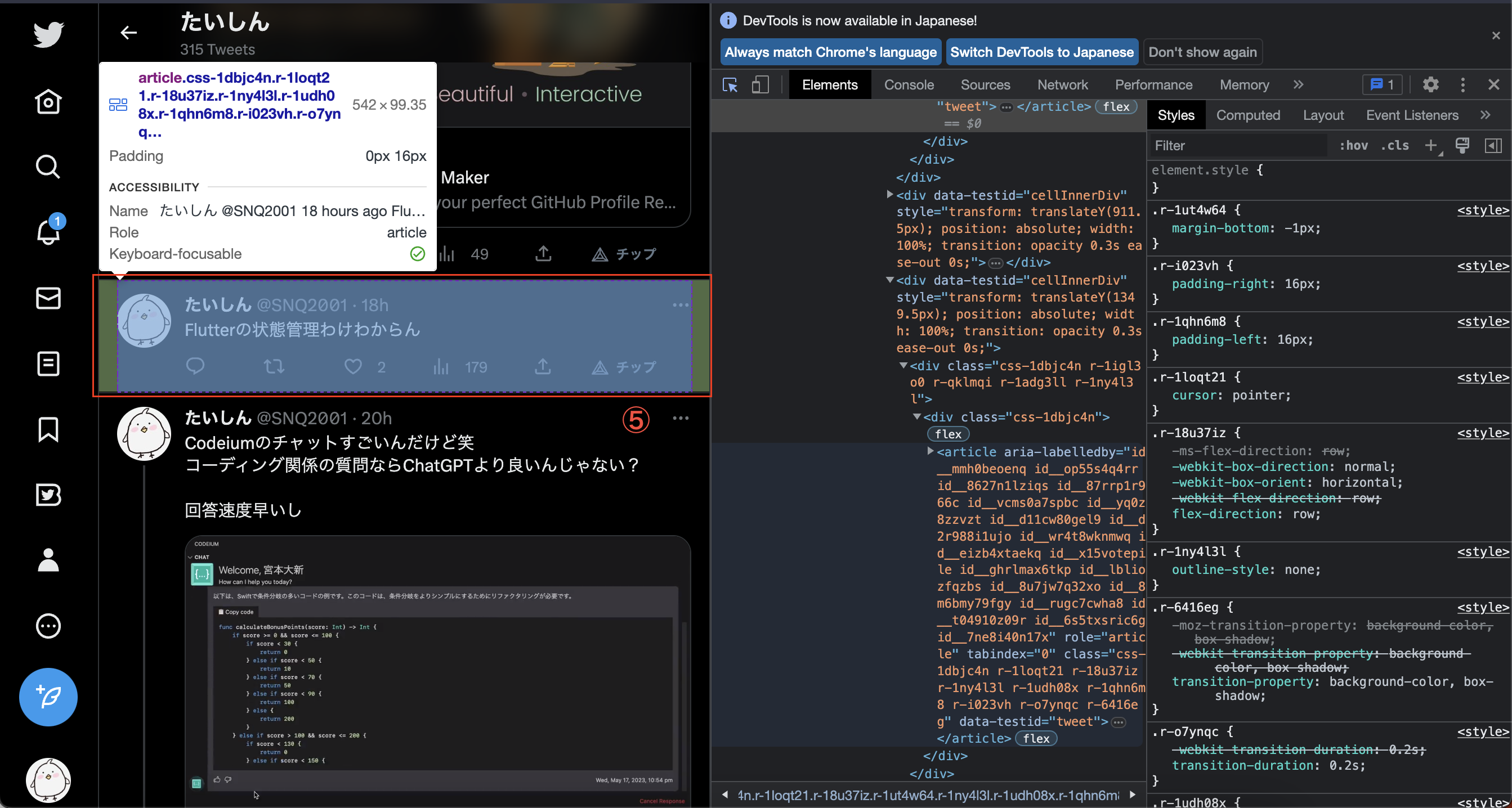Open the Computed styles tab
The image size is (1512, 808).
(x=1248, y=114)
